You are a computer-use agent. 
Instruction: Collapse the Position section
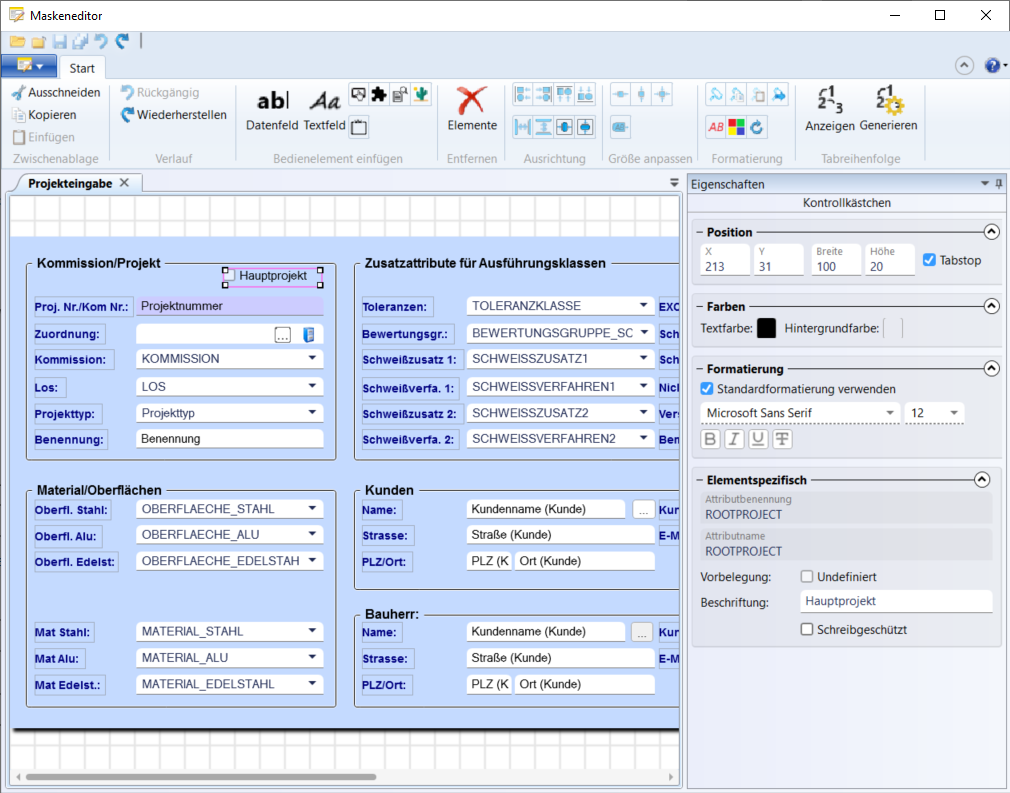tap(991, 232)
